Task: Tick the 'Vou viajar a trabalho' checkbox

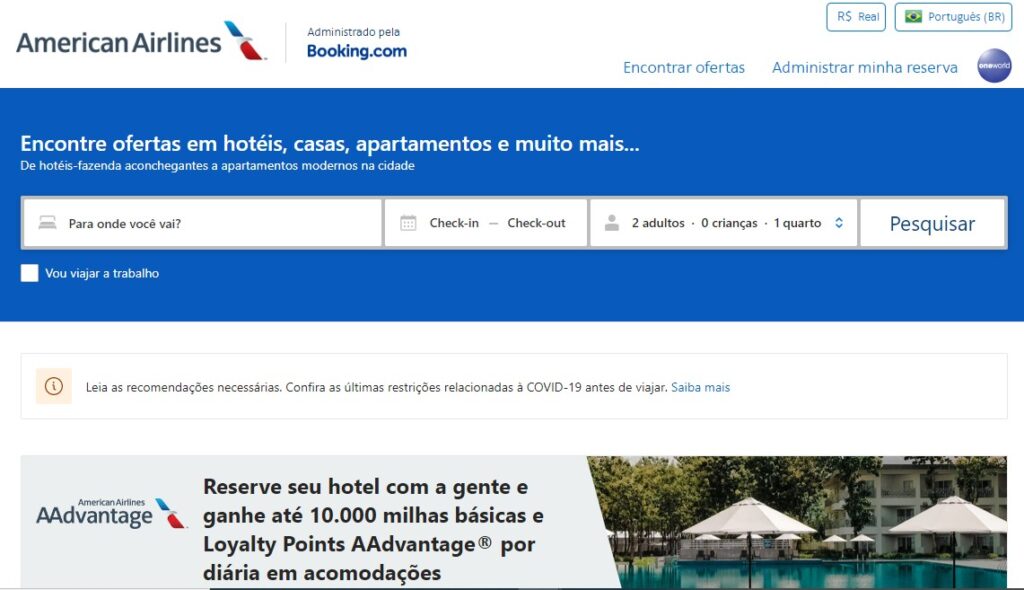Action: click(29, 273)
